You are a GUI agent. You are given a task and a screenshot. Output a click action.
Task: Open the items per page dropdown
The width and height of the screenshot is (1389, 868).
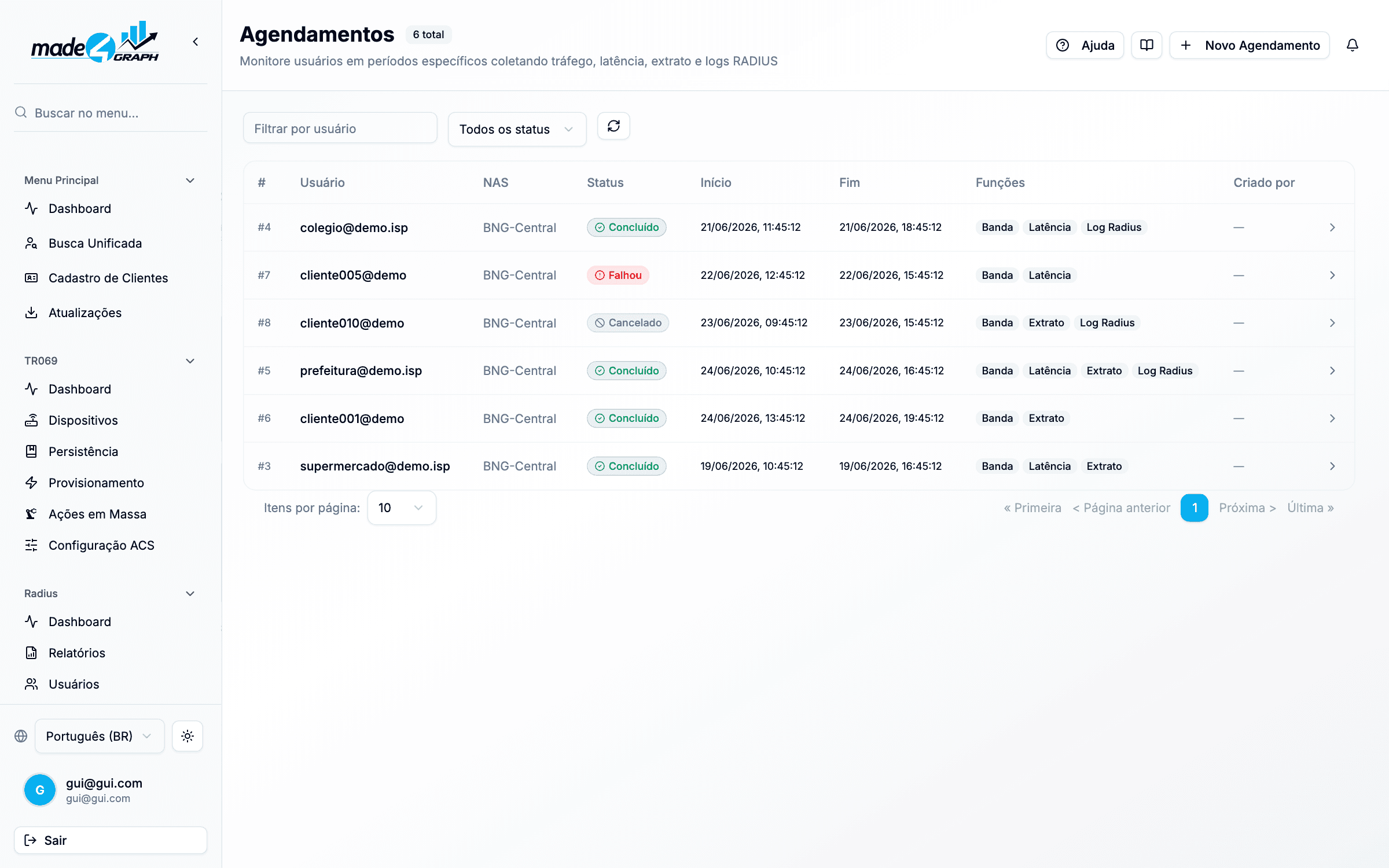[x=402, y=508]
